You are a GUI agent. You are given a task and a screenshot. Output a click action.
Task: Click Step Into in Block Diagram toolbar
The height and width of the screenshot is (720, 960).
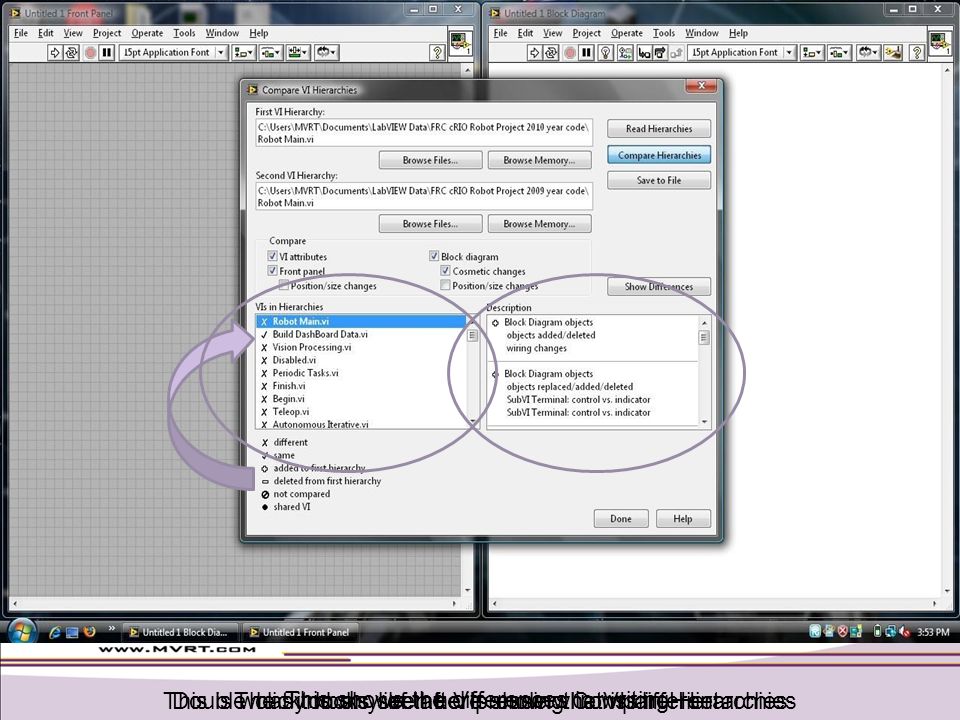(644, 53)
